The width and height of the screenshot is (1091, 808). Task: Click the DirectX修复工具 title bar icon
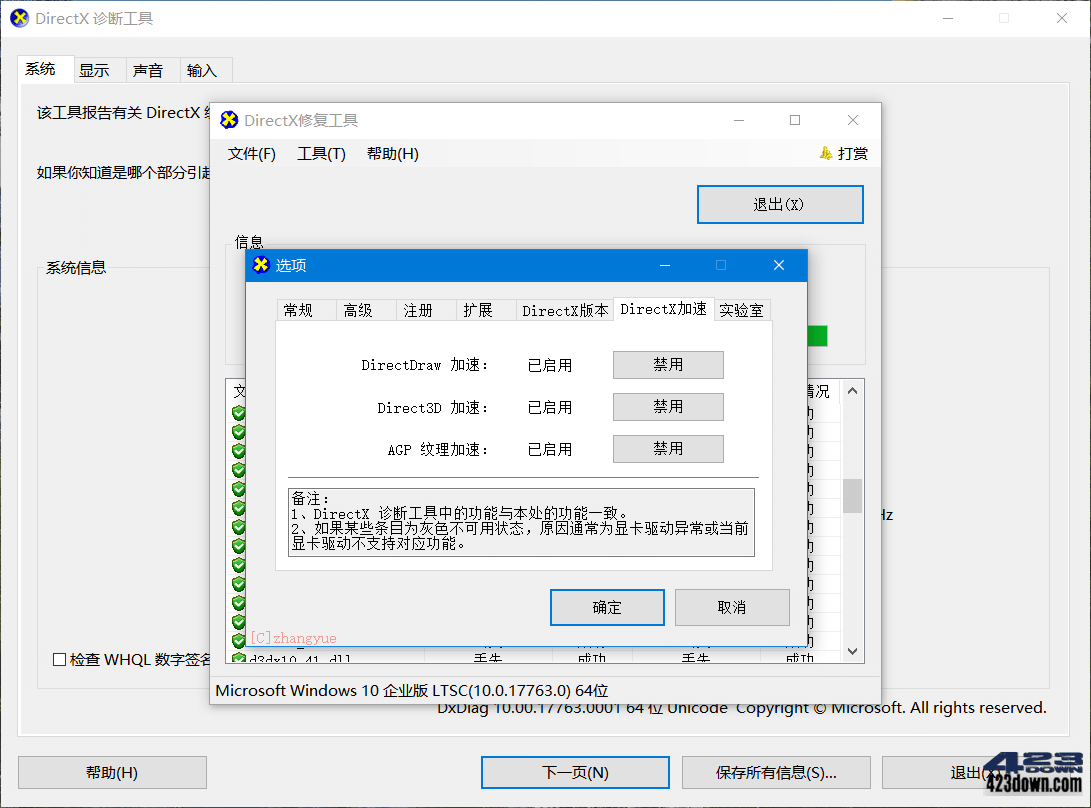point(228,119)
